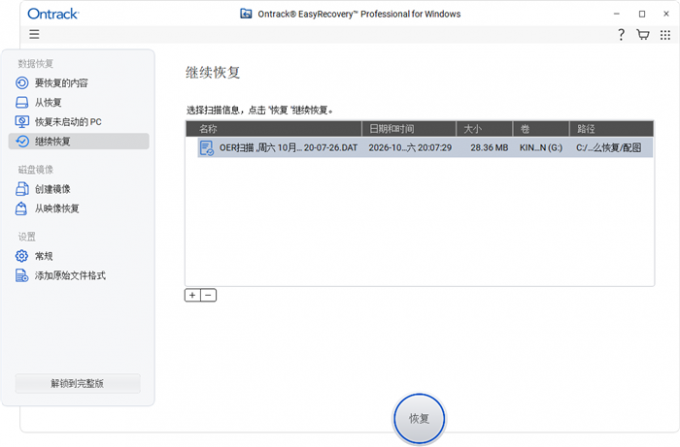This screenshot has height=447, width=680.
Task: Select 从恢复 in sidebar
Action: point(48,102)
